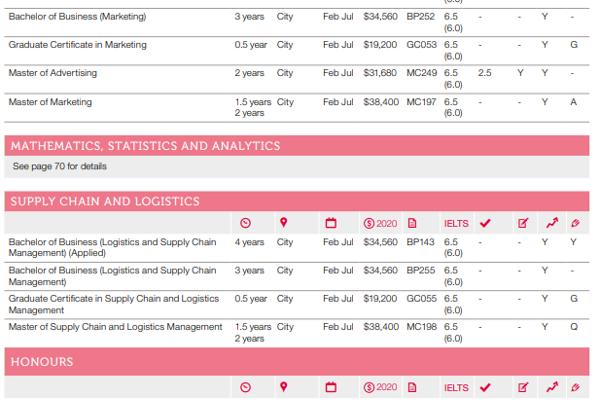Image resolution: width=600 pixels, height=400 pixels.
Task: Click the IELTS column label in Supply Chain header
Action: pos(456,223)
